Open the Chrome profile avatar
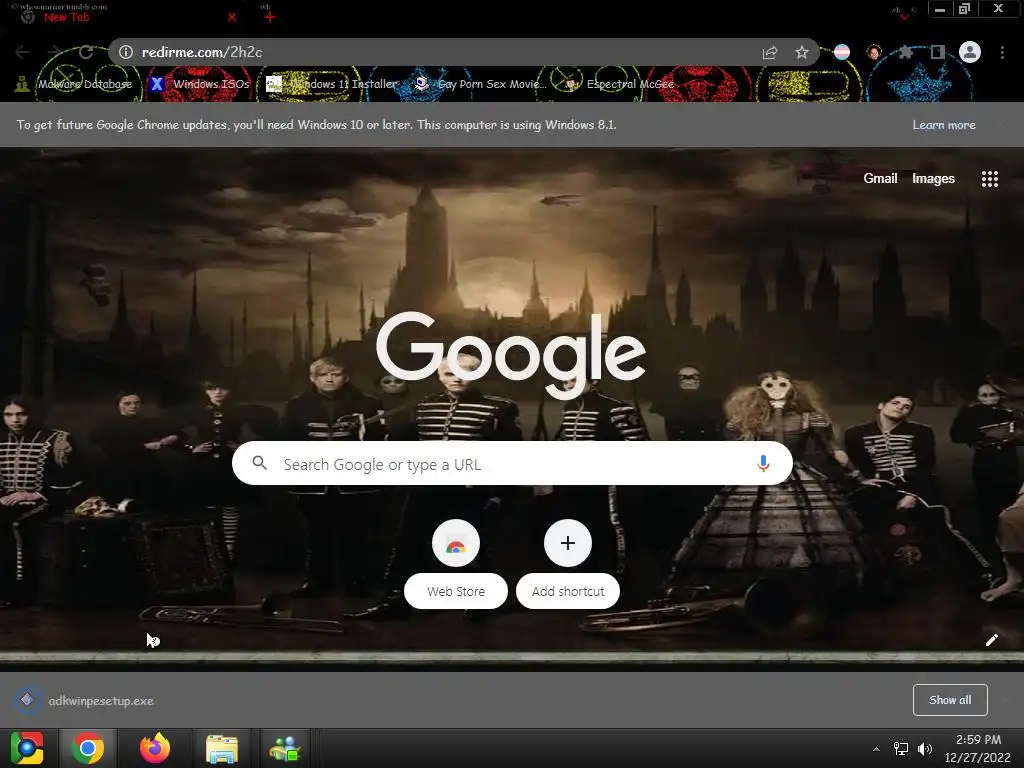 click(x=970, y=52)
